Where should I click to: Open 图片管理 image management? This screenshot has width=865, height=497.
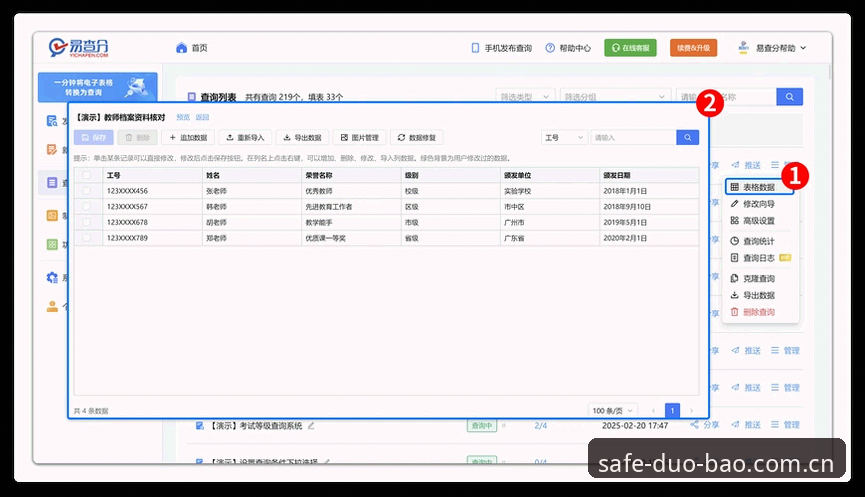tap(360, 137)
